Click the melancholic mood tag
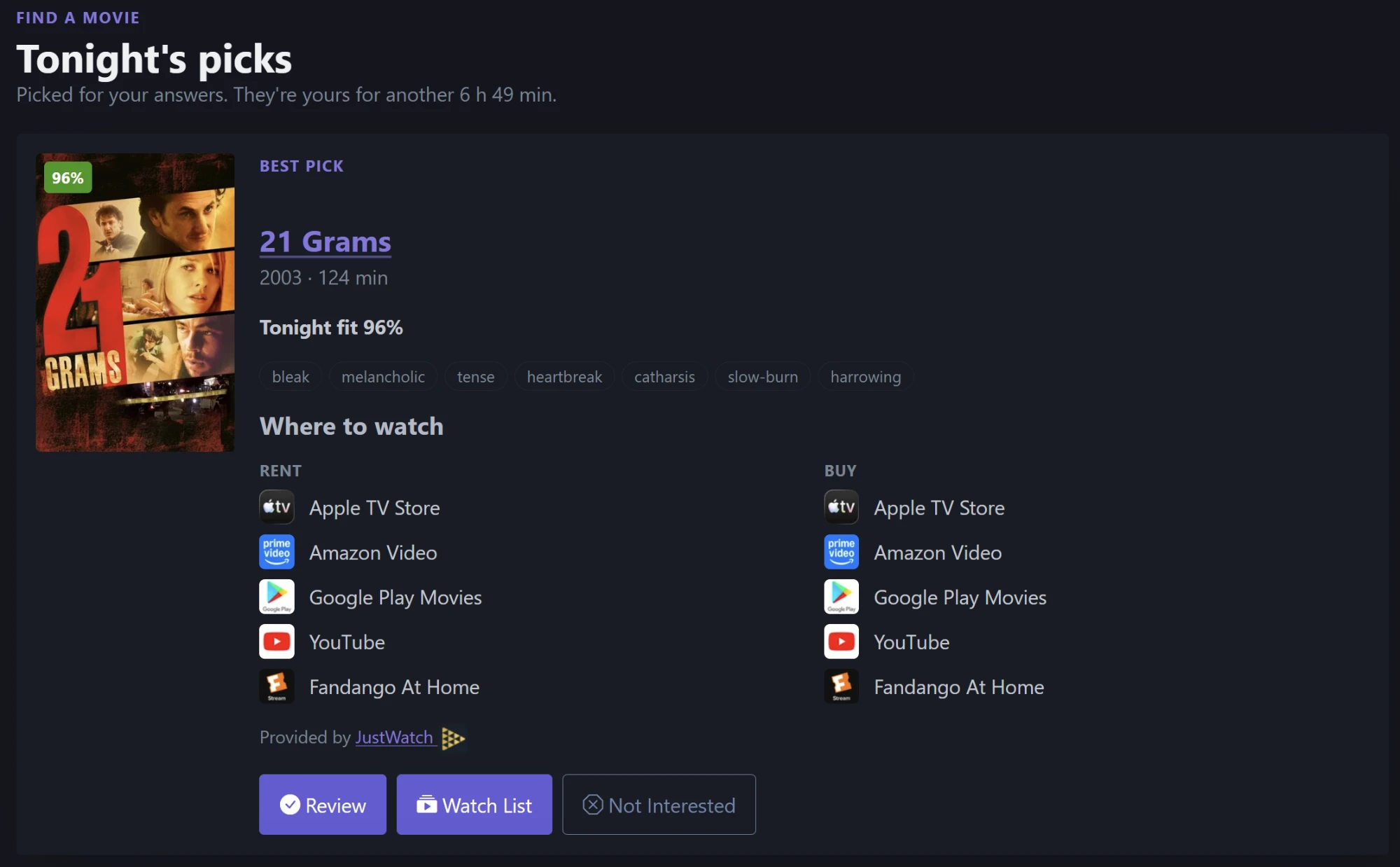Image resolution: width=1400 pixels, height=867 pixels. tap(383, 377)
